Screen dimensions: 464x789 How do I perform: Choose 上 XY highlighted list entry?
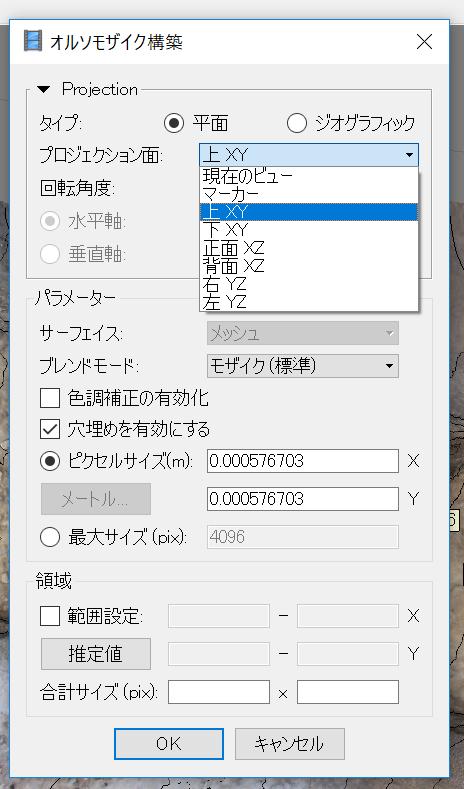(309, 212)
